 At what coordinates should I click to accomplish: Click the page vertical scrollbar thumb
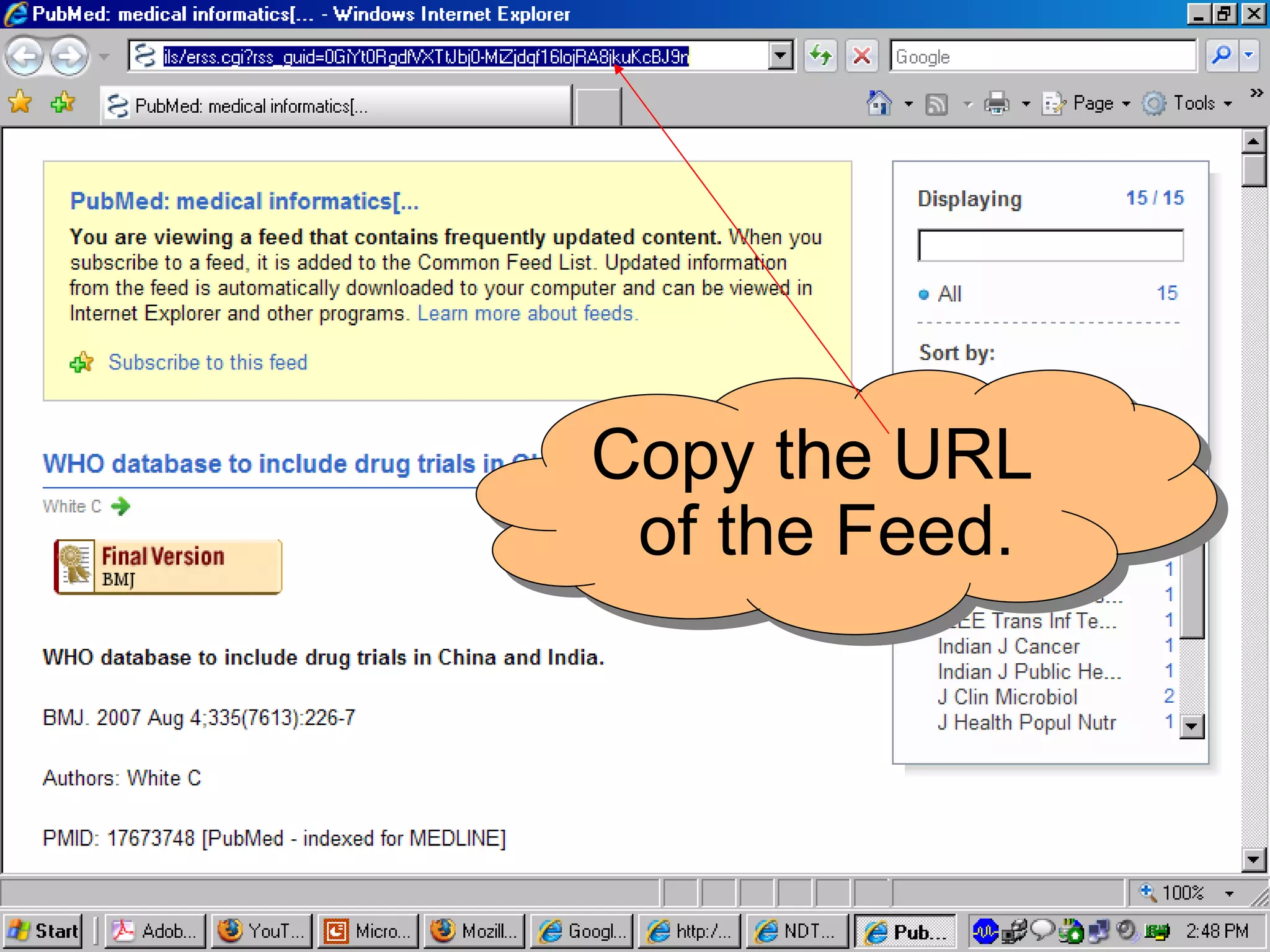1254,170
